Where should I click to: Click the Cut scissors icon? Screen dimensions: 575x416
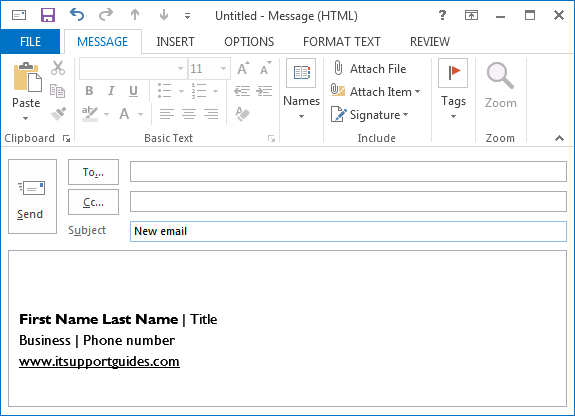[58, 68]
